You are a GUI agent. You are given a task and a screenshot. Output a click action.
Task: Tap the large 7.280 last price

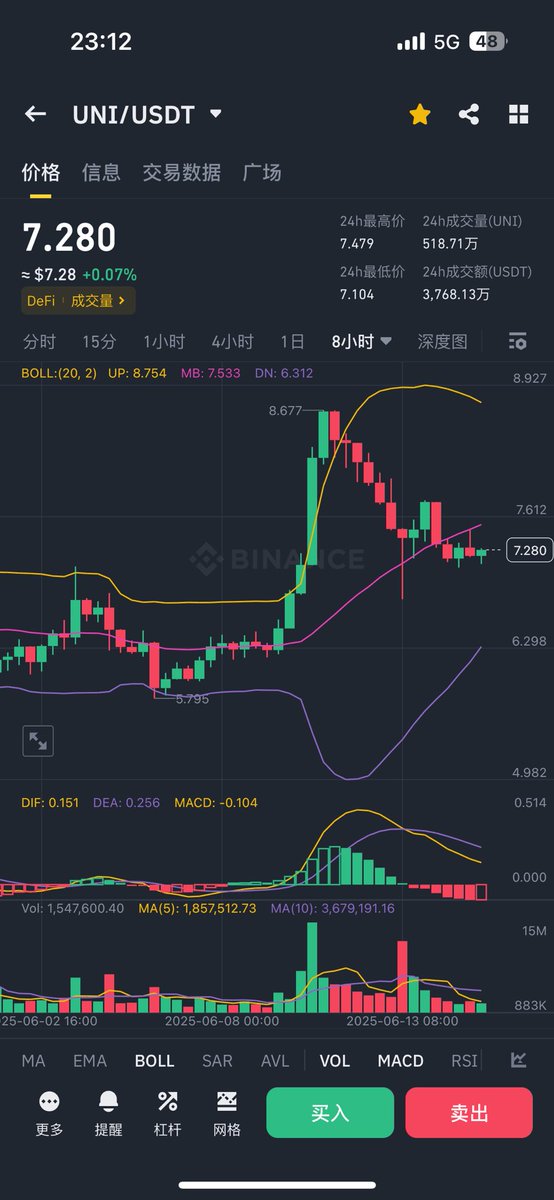pos(69,238)
